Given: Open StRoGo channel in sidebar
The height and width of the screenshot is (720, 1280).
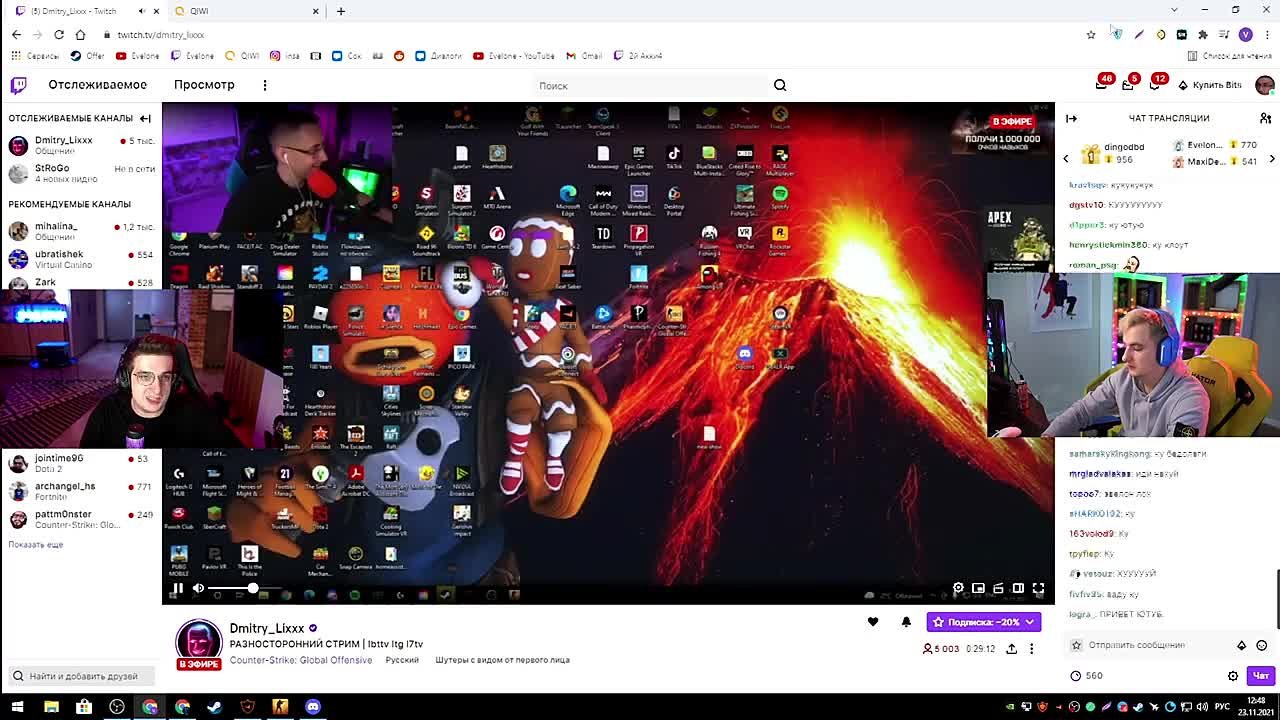Looking at the screenshot, I should coord(80,173).
